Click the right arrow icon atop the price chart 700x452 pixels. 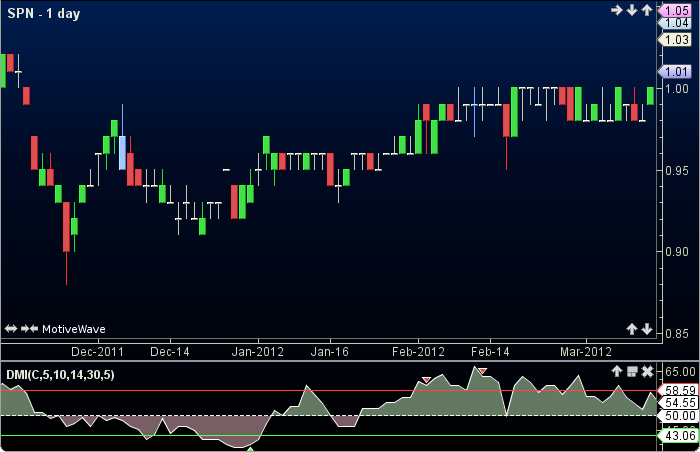click(617, 10)
